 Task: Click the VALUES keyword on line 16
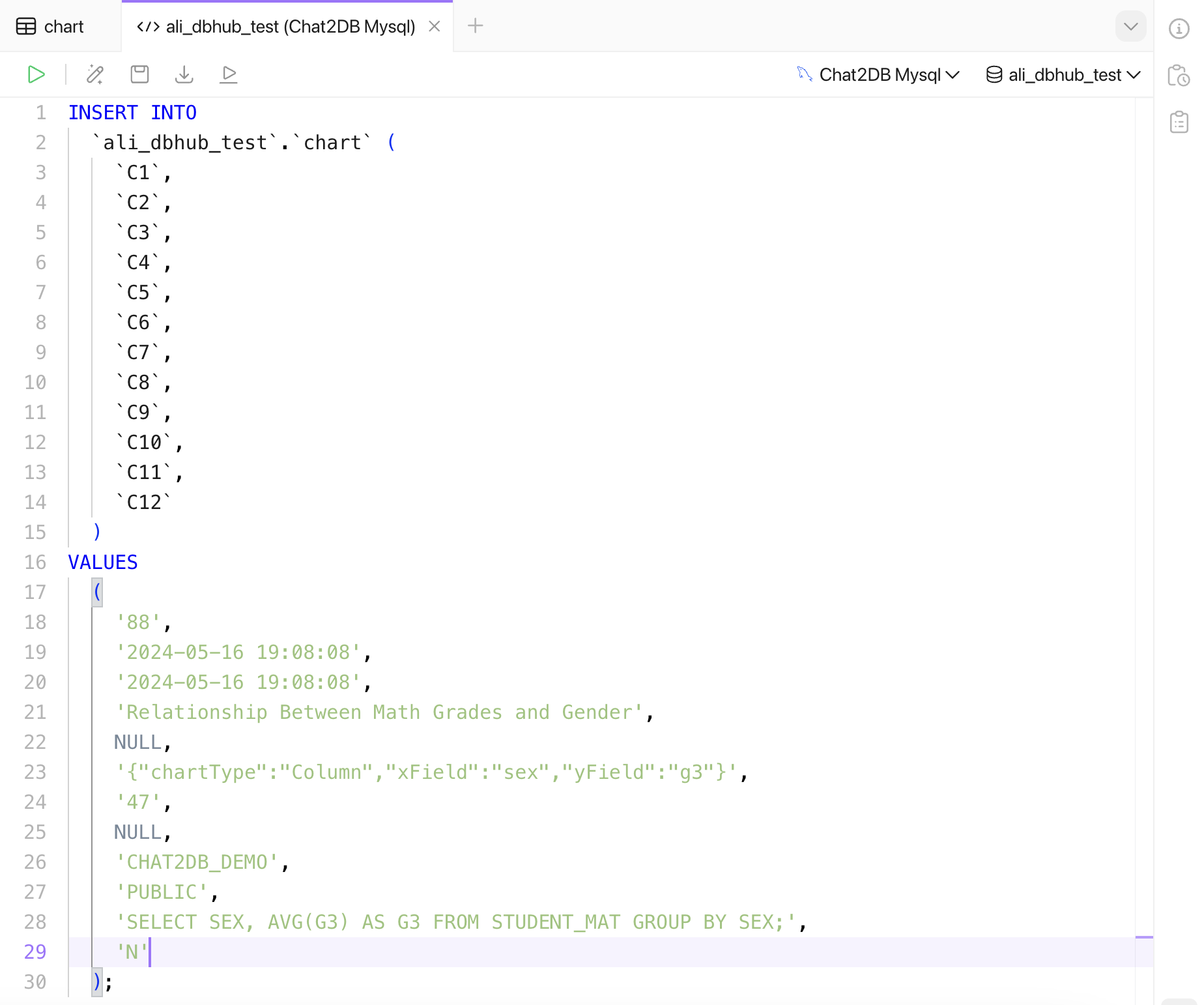103,562
